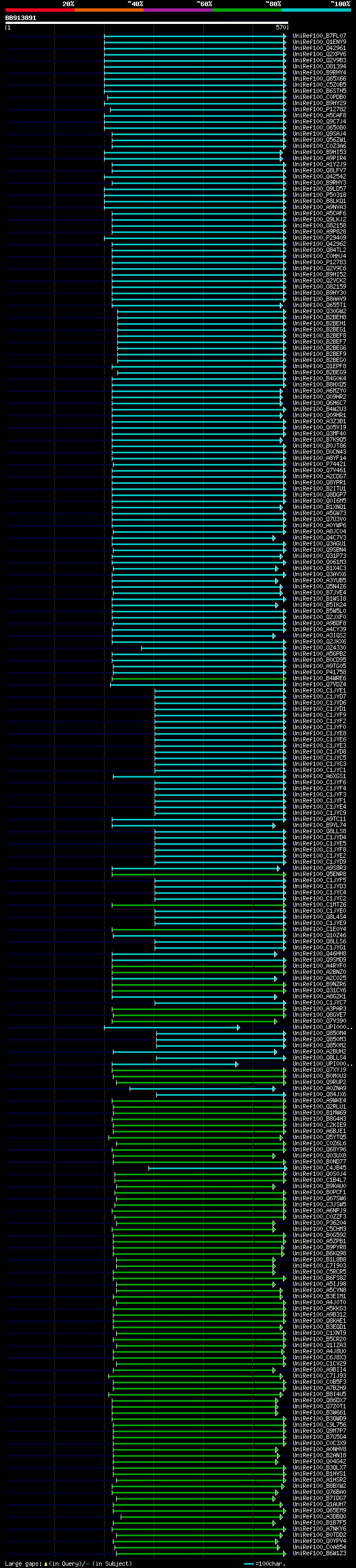Image resolution: width=356 pixels, height=1568 pixels.
Task: Open the UniRef100_P29409 hit
Action: pyautogui.click(x=319, y=238)
